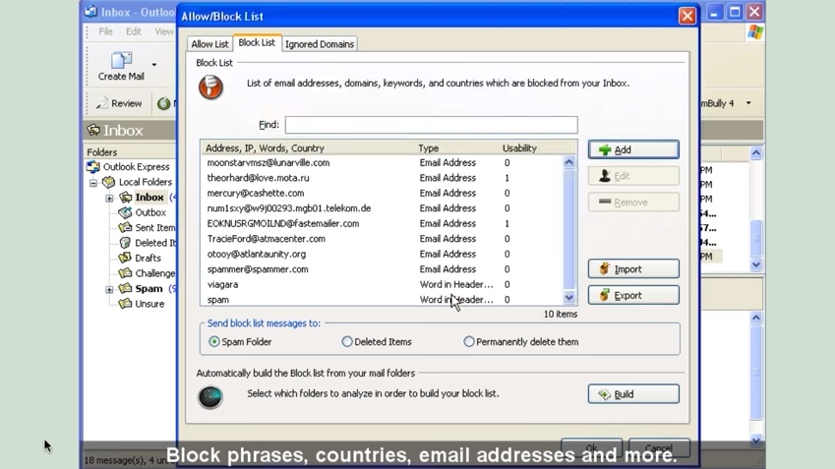This screenshot has height=469, width=835.
Task: Expand the Spam folder node
Action: point(109,290)
